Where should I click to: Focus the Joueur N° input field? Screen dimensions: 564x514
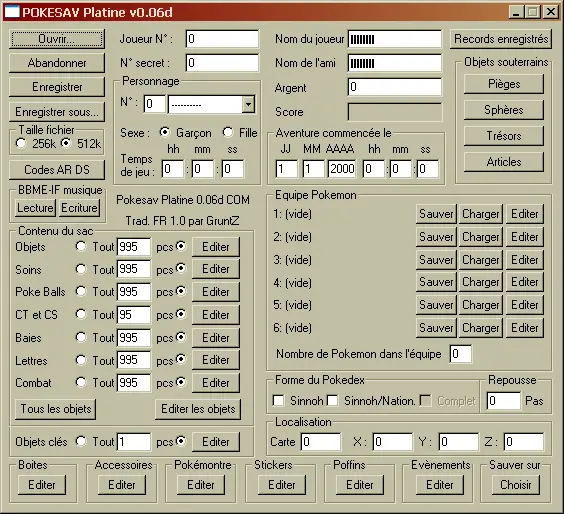click(222, 39)
